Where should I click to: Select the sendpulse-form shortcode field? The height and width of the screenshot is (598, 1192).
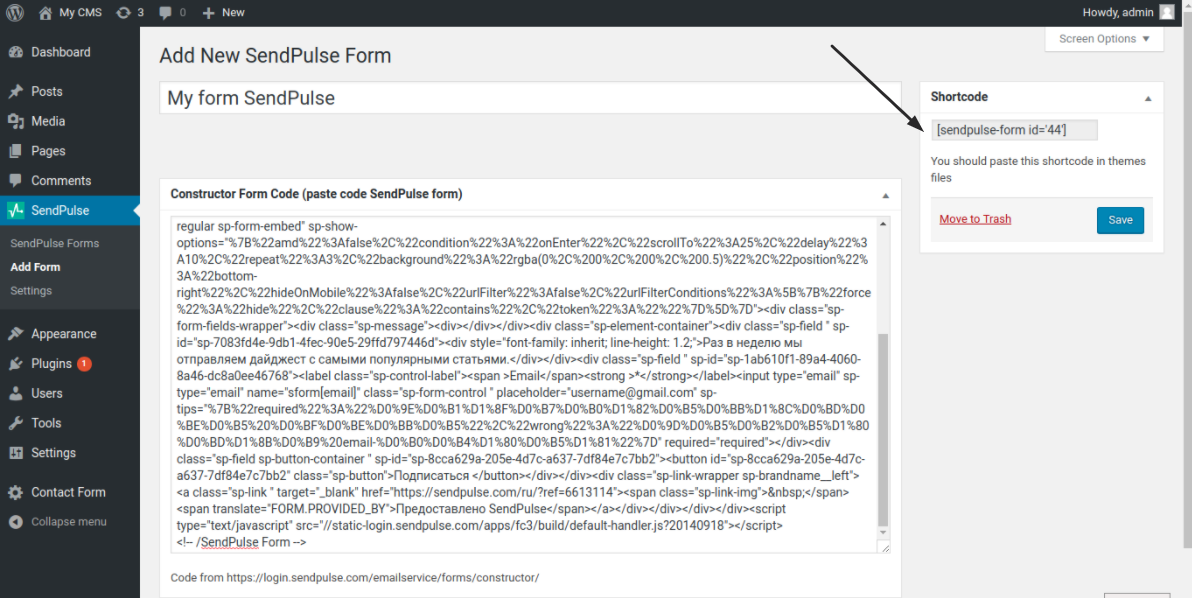1014,130
